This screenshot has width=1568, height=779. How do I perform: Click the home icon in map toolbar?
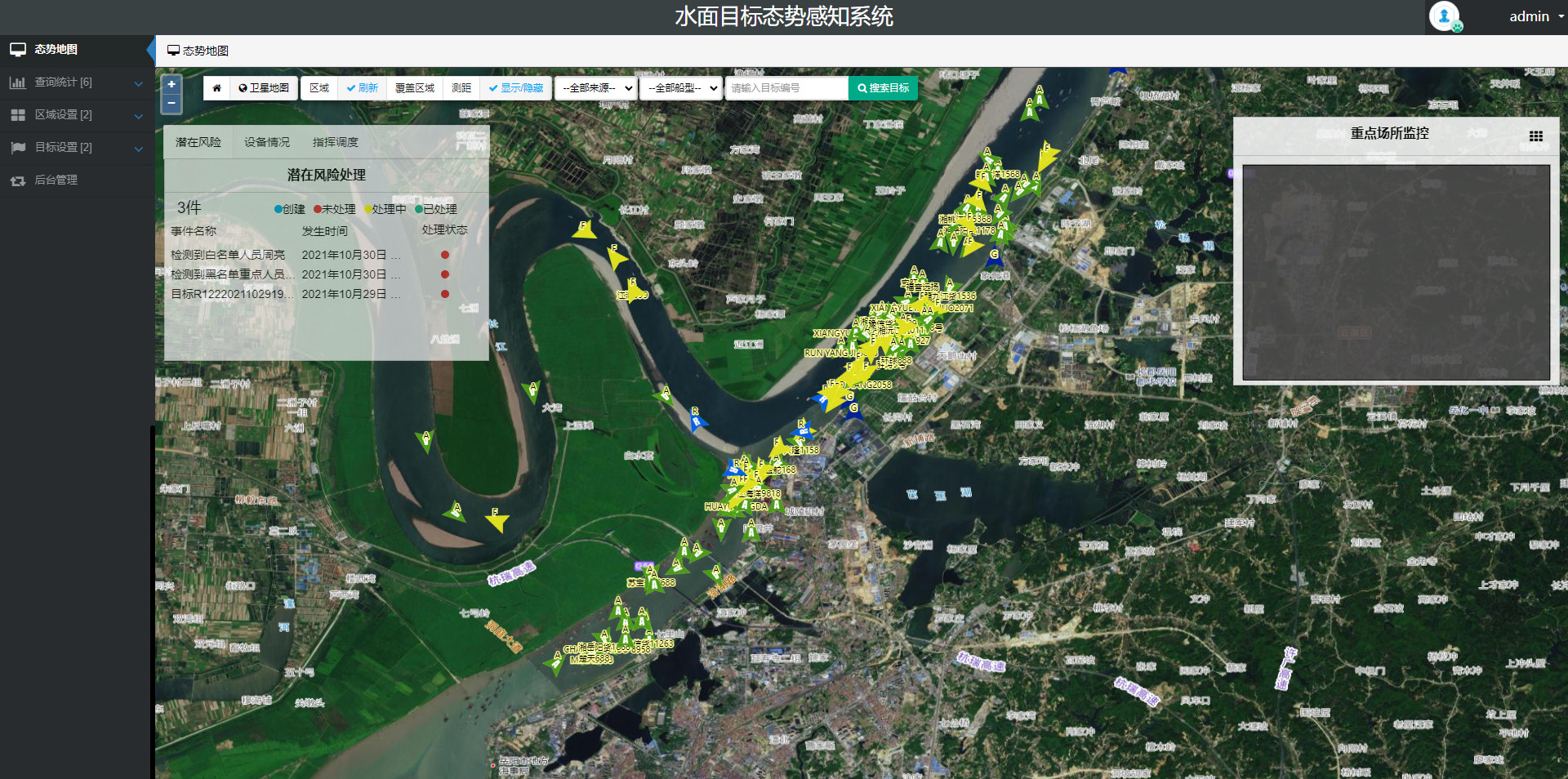coord(216,88)
